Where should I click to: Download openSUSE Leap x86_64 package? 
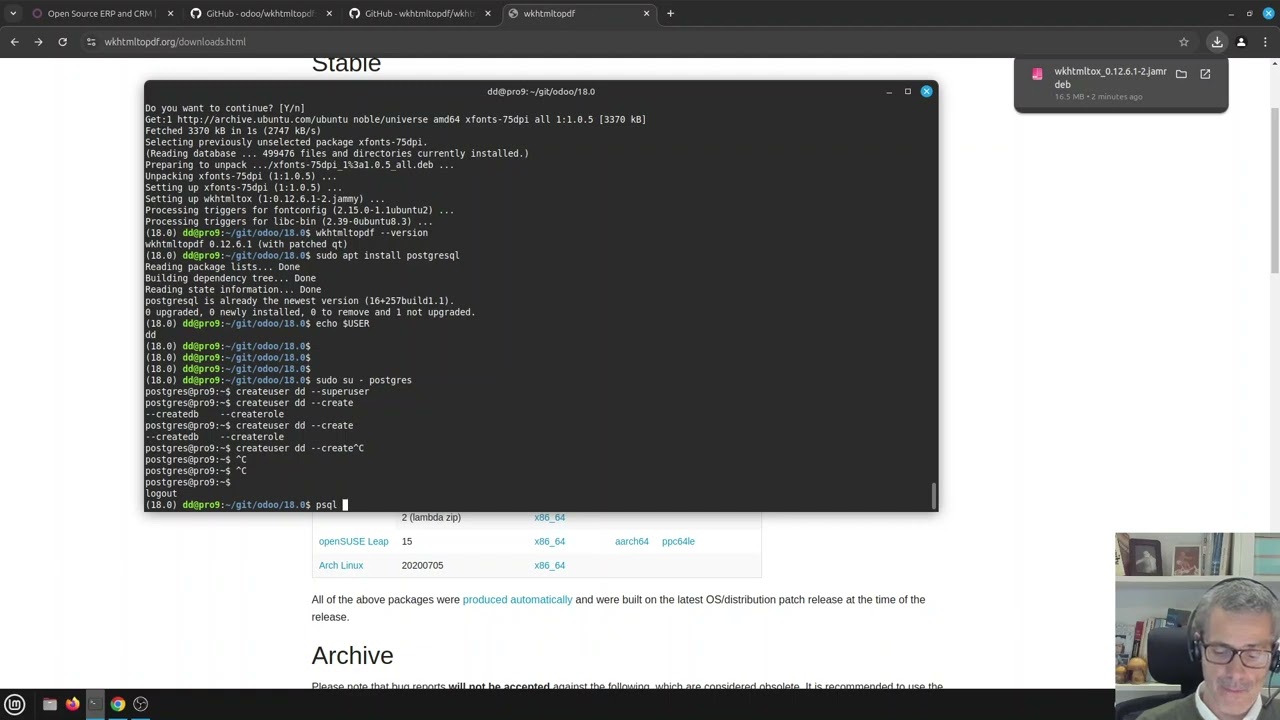549,541
